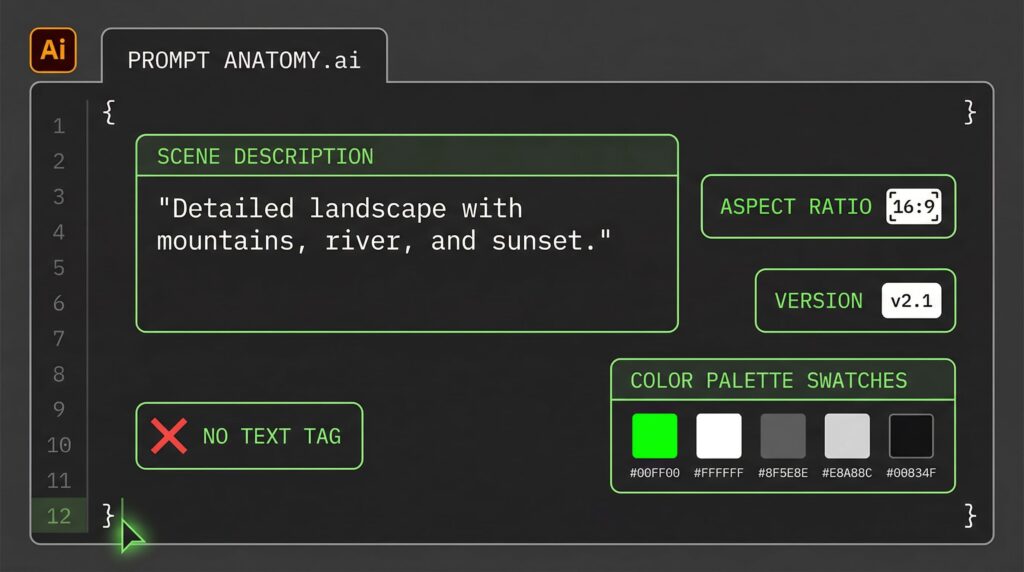Switch to the PROMPT ANATOMY.ai tab

pos(244,60)
